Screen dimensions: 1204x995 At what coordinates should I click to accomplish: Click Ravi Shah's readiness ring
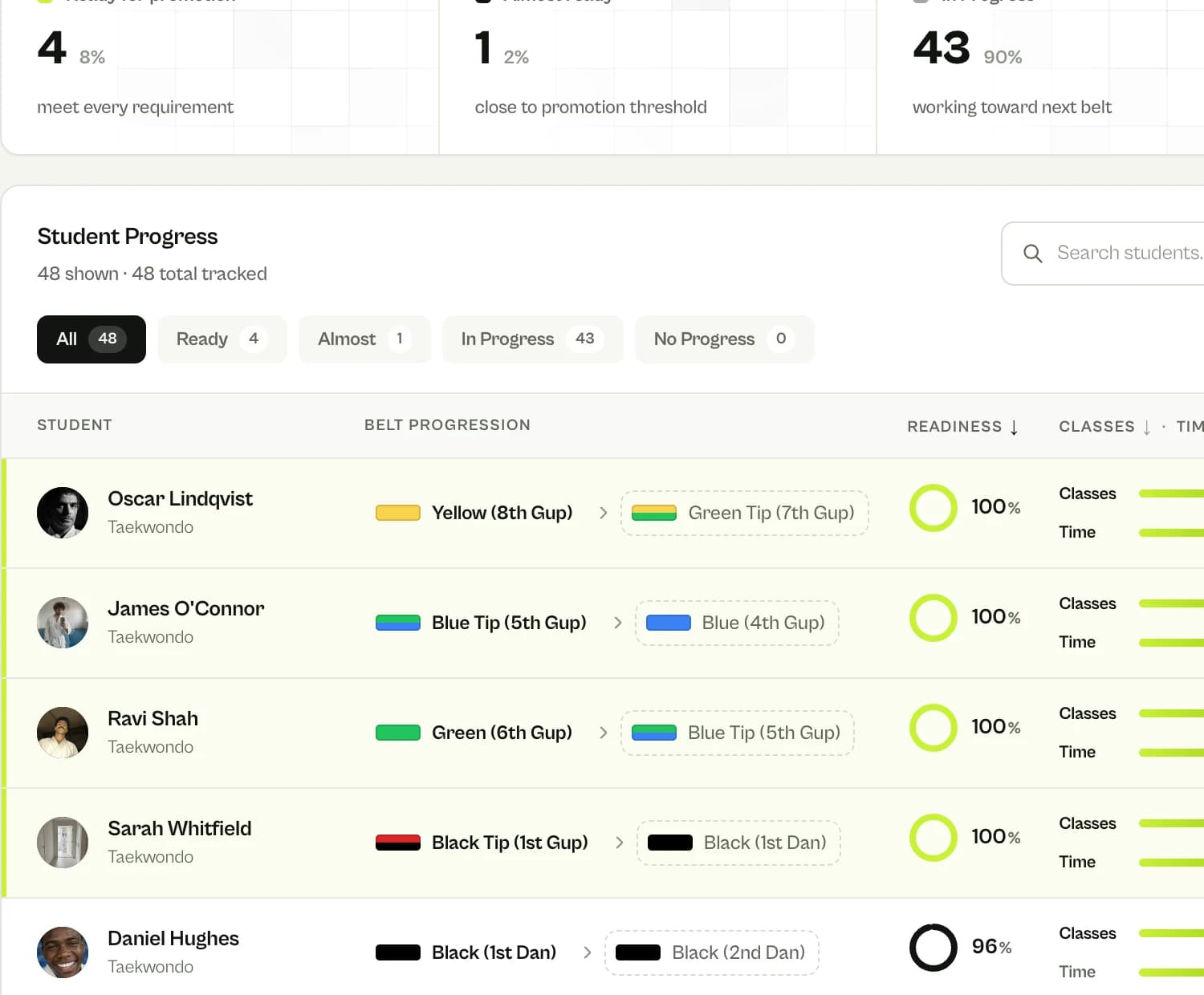[x=934, y=728]
